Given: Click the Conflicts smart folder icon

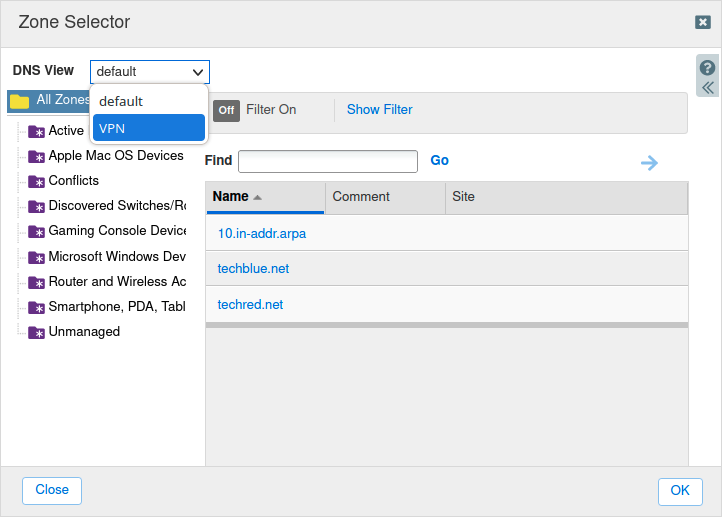Looking at the screenshot, I should 37,181.
